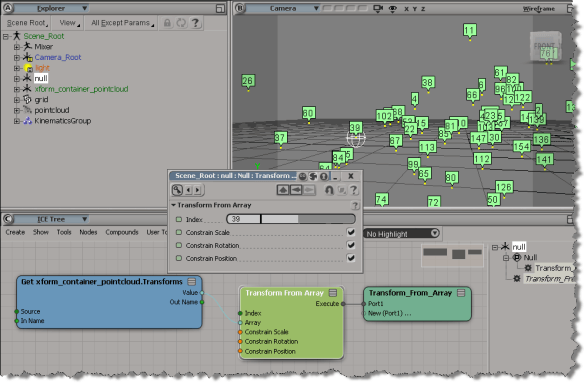584x383 pixels.
Task: Expand the light node in Explorer
Action: pyautogui.click(x=16, y=68)
